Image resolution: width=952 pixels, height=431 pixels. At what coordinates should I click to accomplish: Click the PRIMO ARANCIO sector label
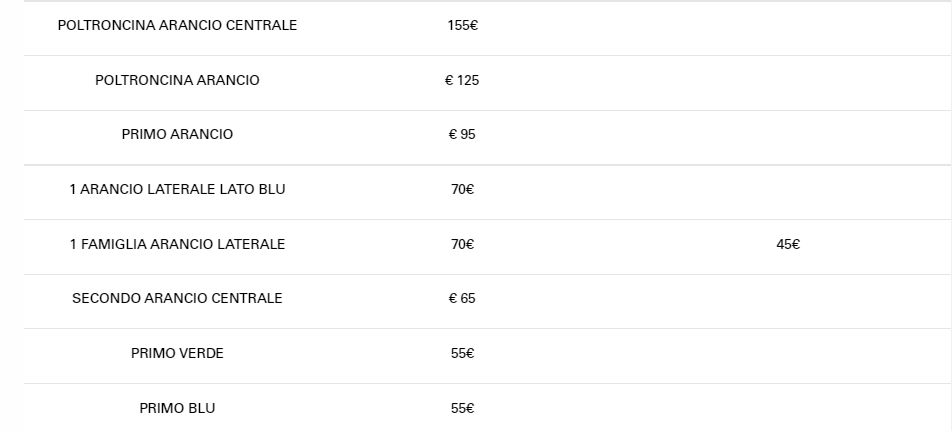pos(177,135)
